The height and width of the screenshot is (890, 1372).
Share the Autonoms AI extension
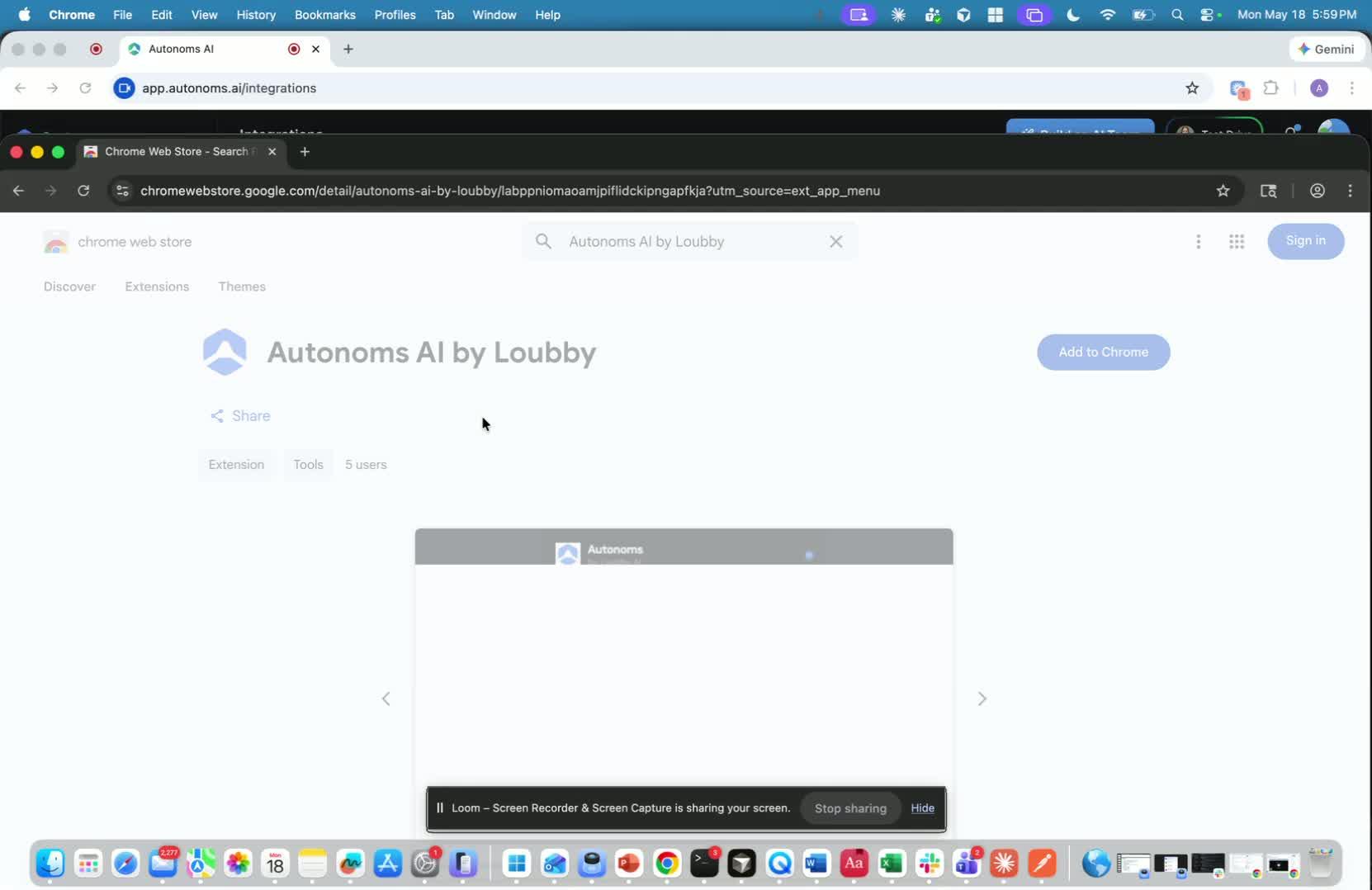[240, 416]
